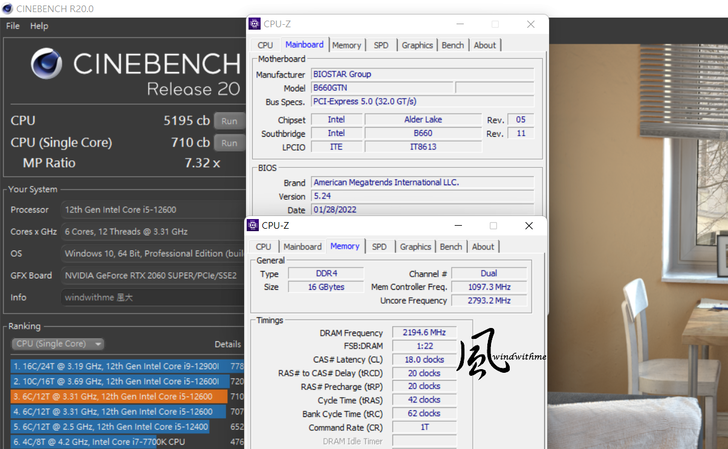This screenshot has height=449, width=728.
Task: Open the File menu in Cinebench
Action: point(13,26)
